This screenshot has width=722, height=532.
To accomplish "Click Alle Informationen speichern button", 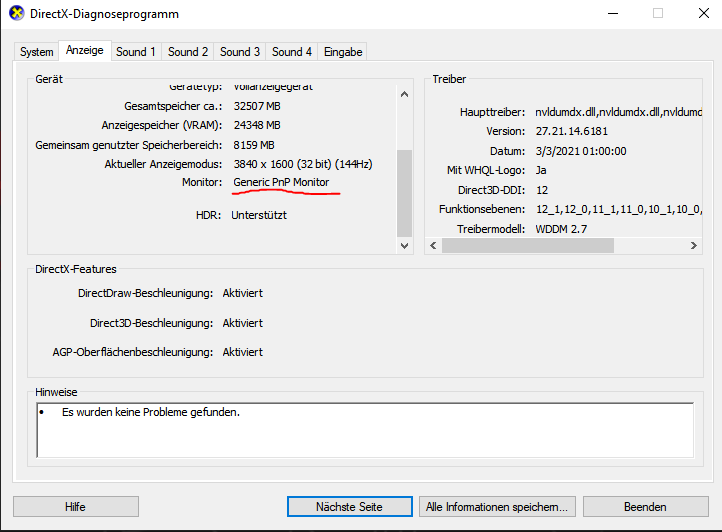I will [x=497, y=507].
